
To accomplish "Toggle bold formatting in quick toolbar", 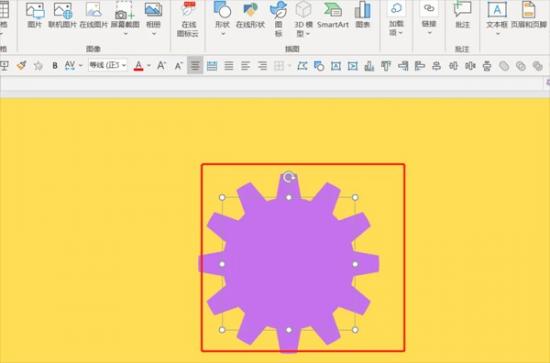I will click(x=55, y=66).
